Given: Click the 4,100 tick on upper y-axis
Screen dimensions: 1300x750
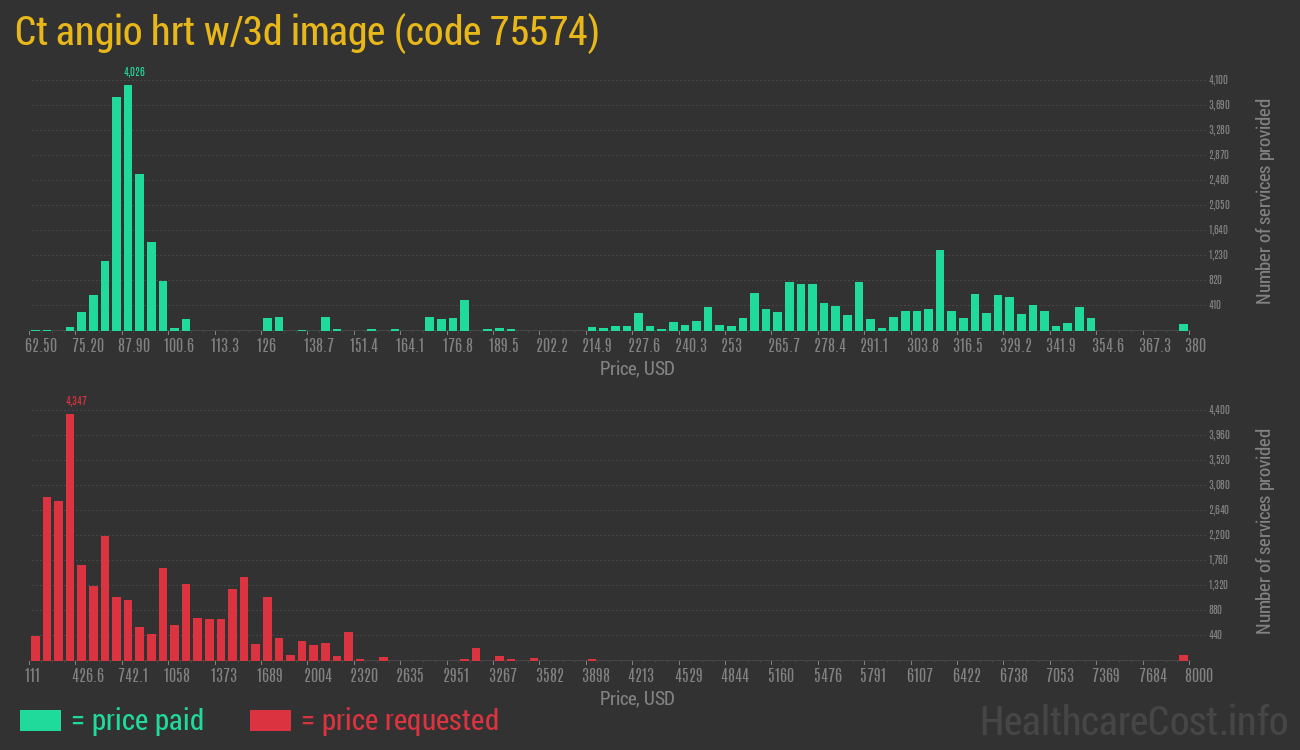Looking at the screenshot, I should 1218,80.
